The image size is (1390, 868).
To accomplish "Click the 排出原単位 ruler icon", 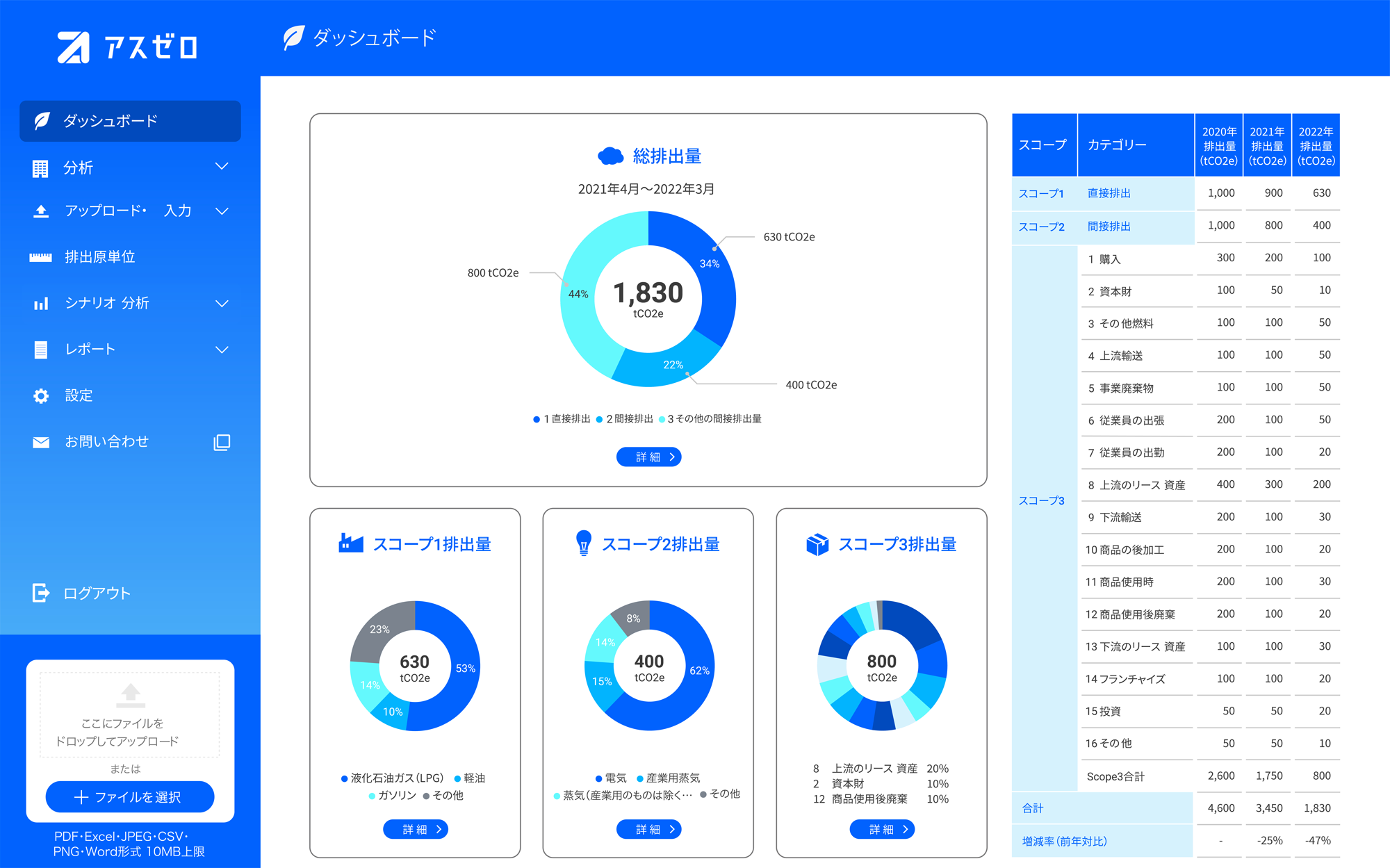I will 41,257.
